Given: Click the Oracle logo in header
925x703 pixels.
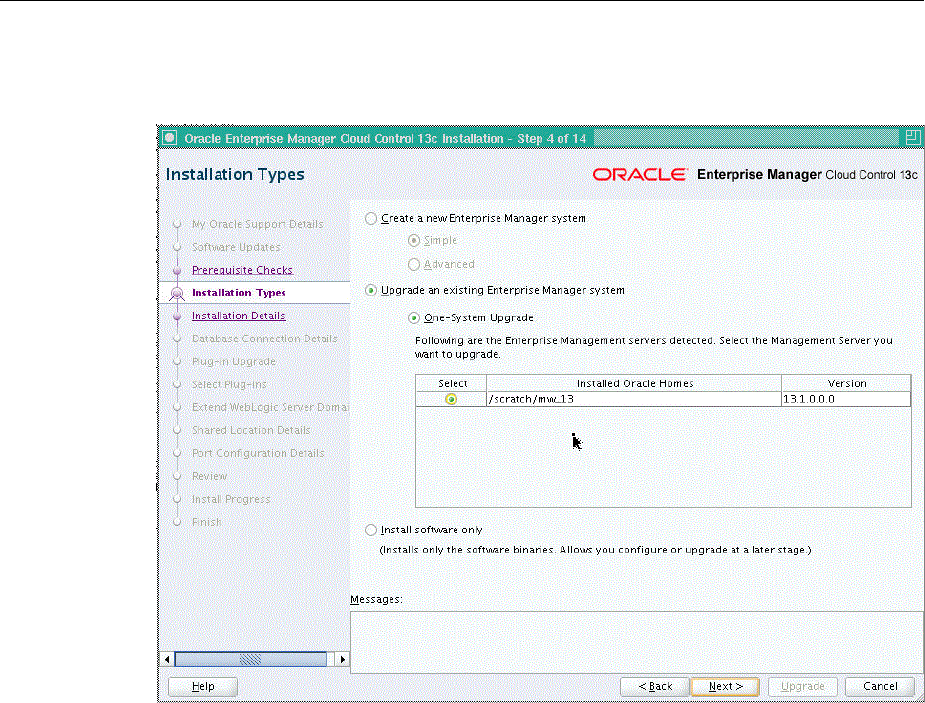Looking at the screenshot, I should pos(640,175).
